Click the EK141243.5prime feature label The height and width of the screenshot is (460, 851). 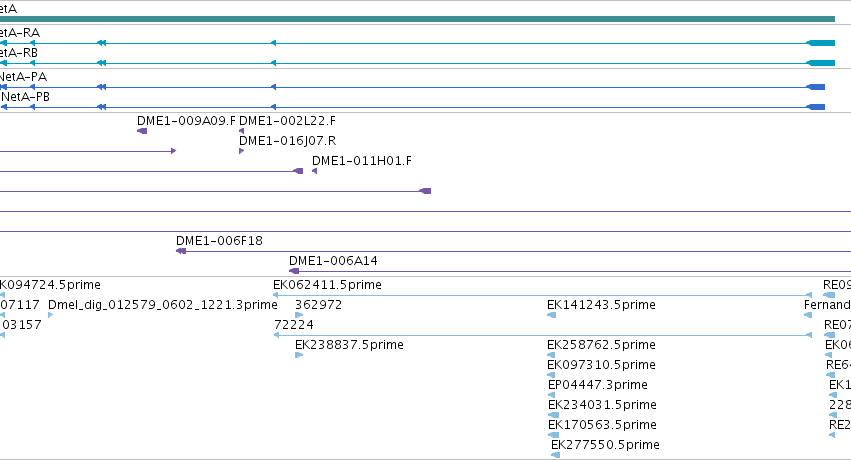click(x=601, y=305)
